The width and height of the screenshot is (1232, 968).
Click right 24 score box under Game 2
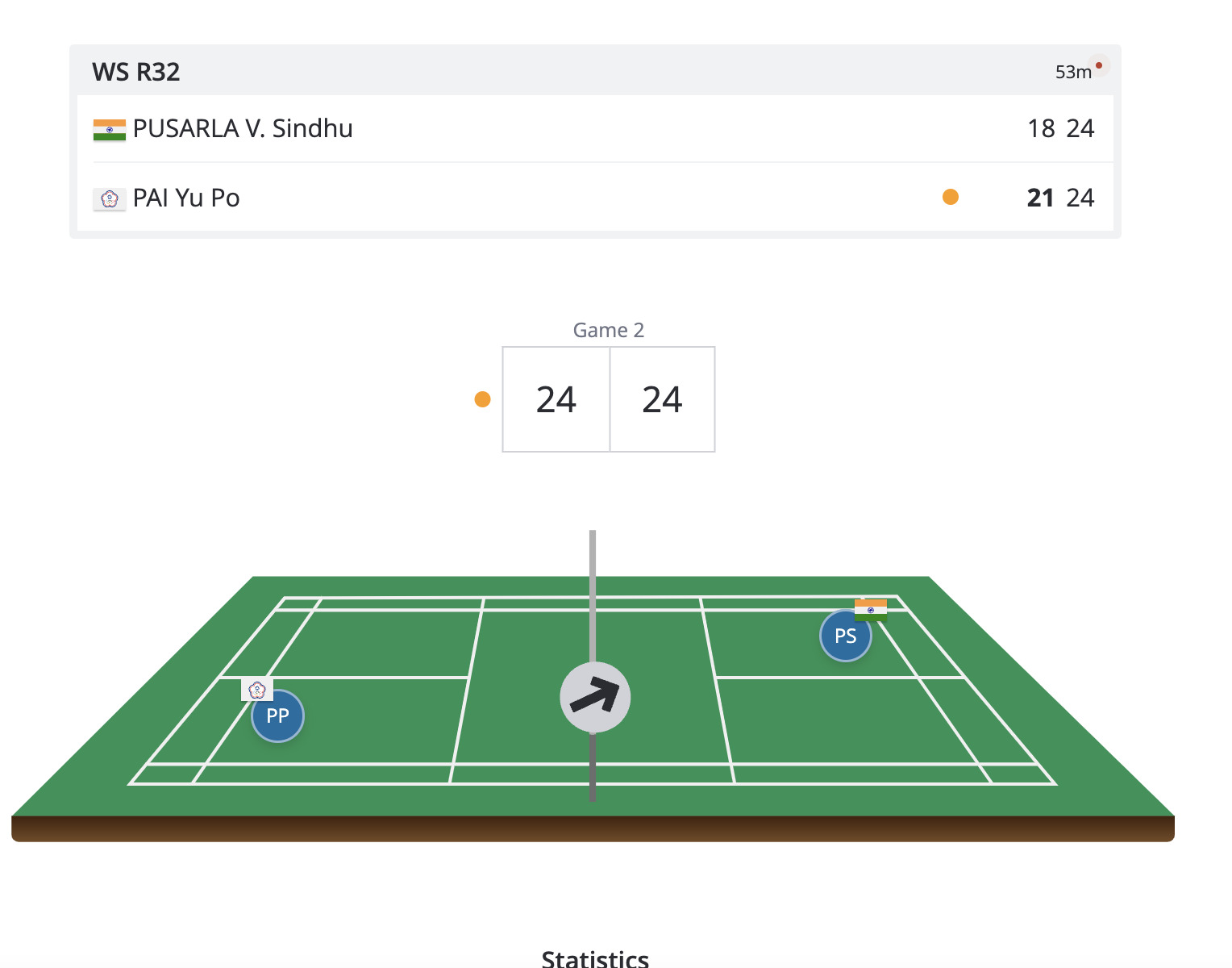pyautogui.click(x=662, y=399)
